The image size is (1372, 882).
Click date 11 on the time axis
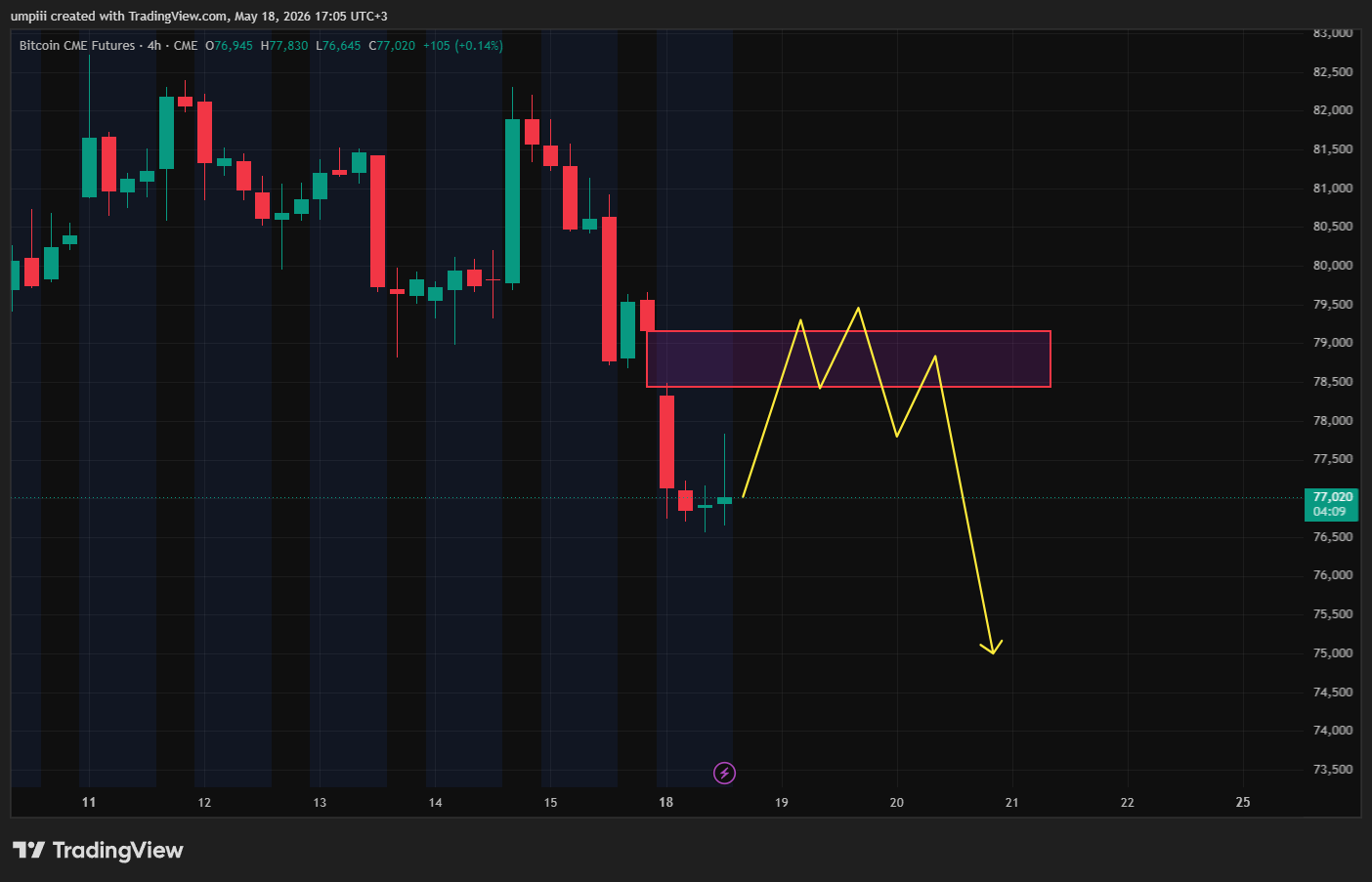(x=89, y=803)
